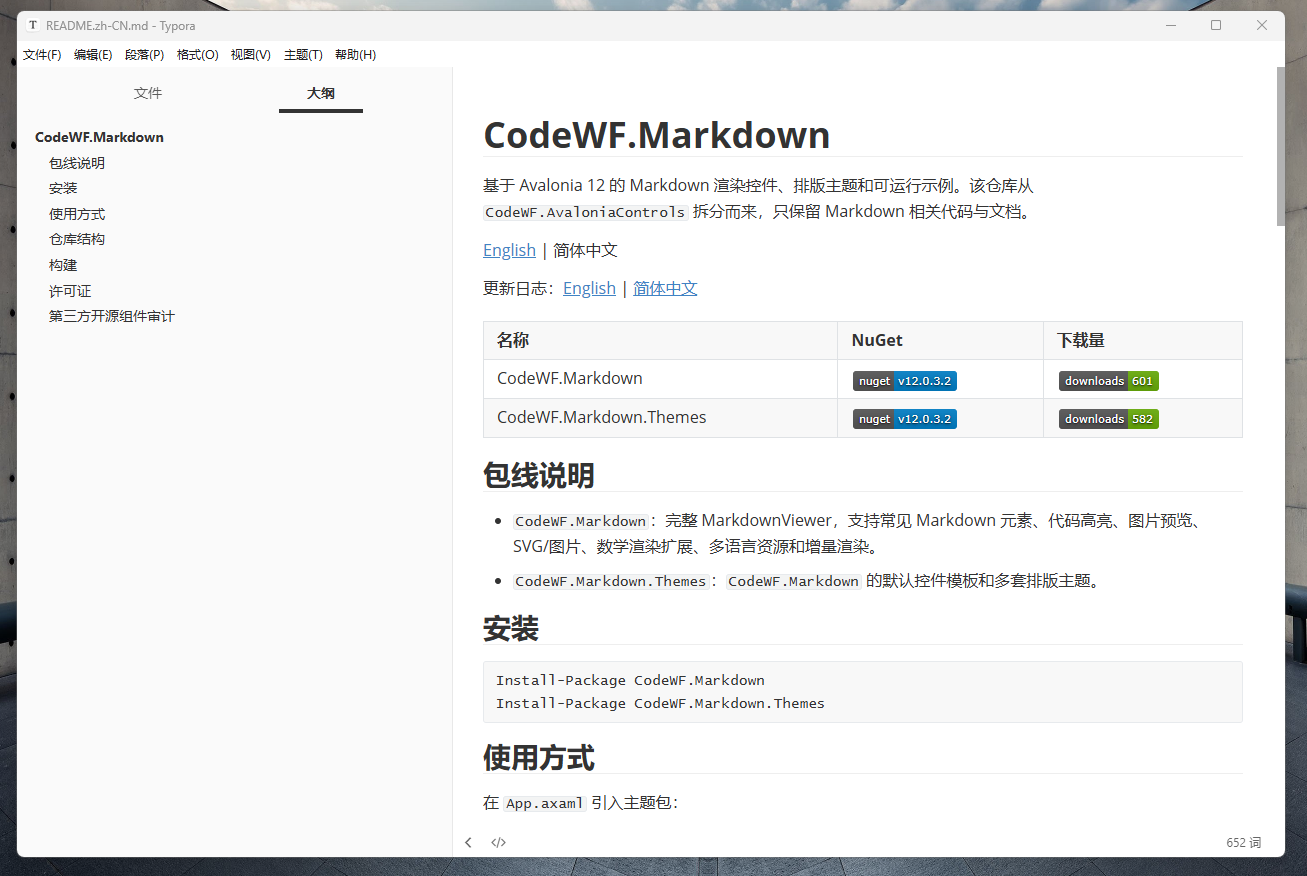Image resolution: width=1307 pixels, height=876 pixels.
Task: Open the English link above 更新日志
Action: [x=509, y=250]
